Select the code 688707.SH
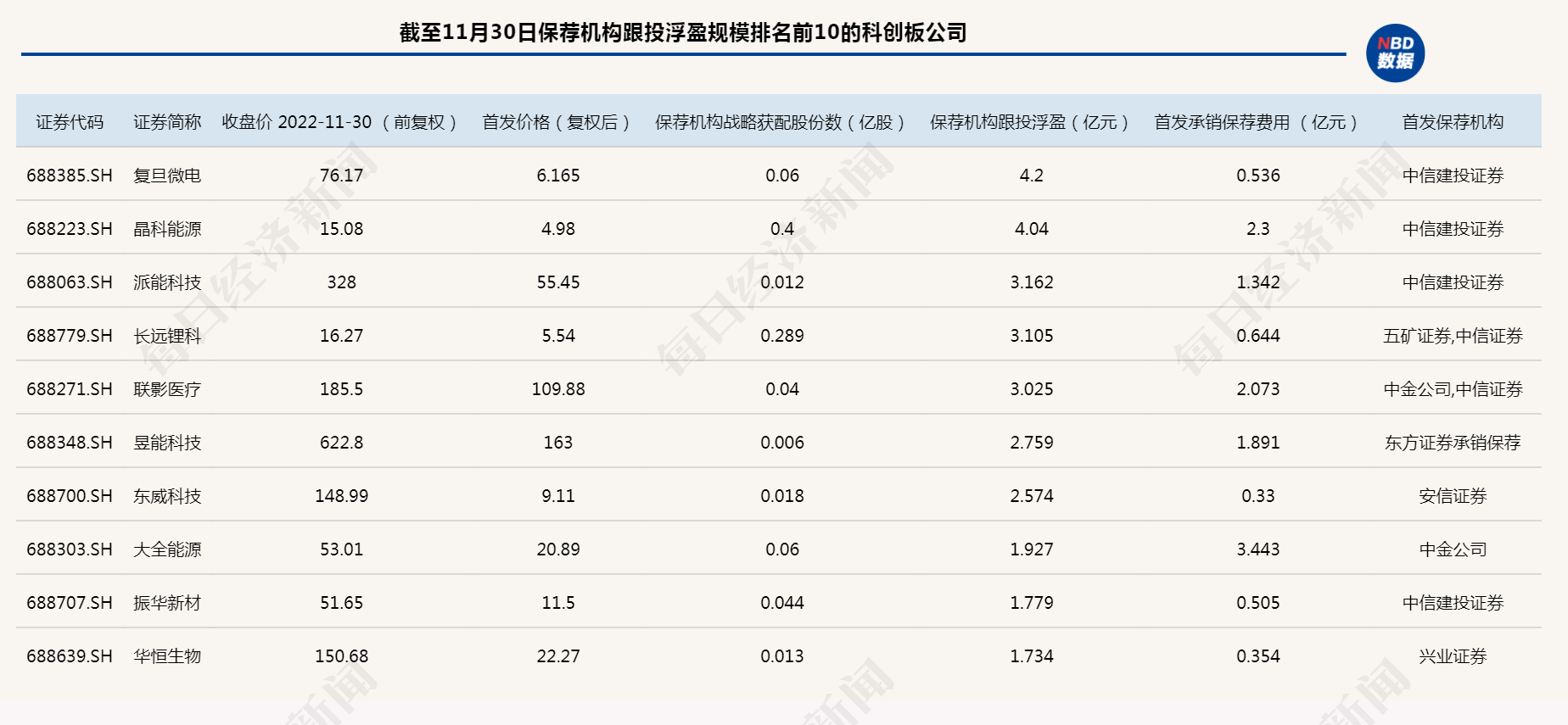The width and height of the screenshot is (1568, 725). (70, 603)
